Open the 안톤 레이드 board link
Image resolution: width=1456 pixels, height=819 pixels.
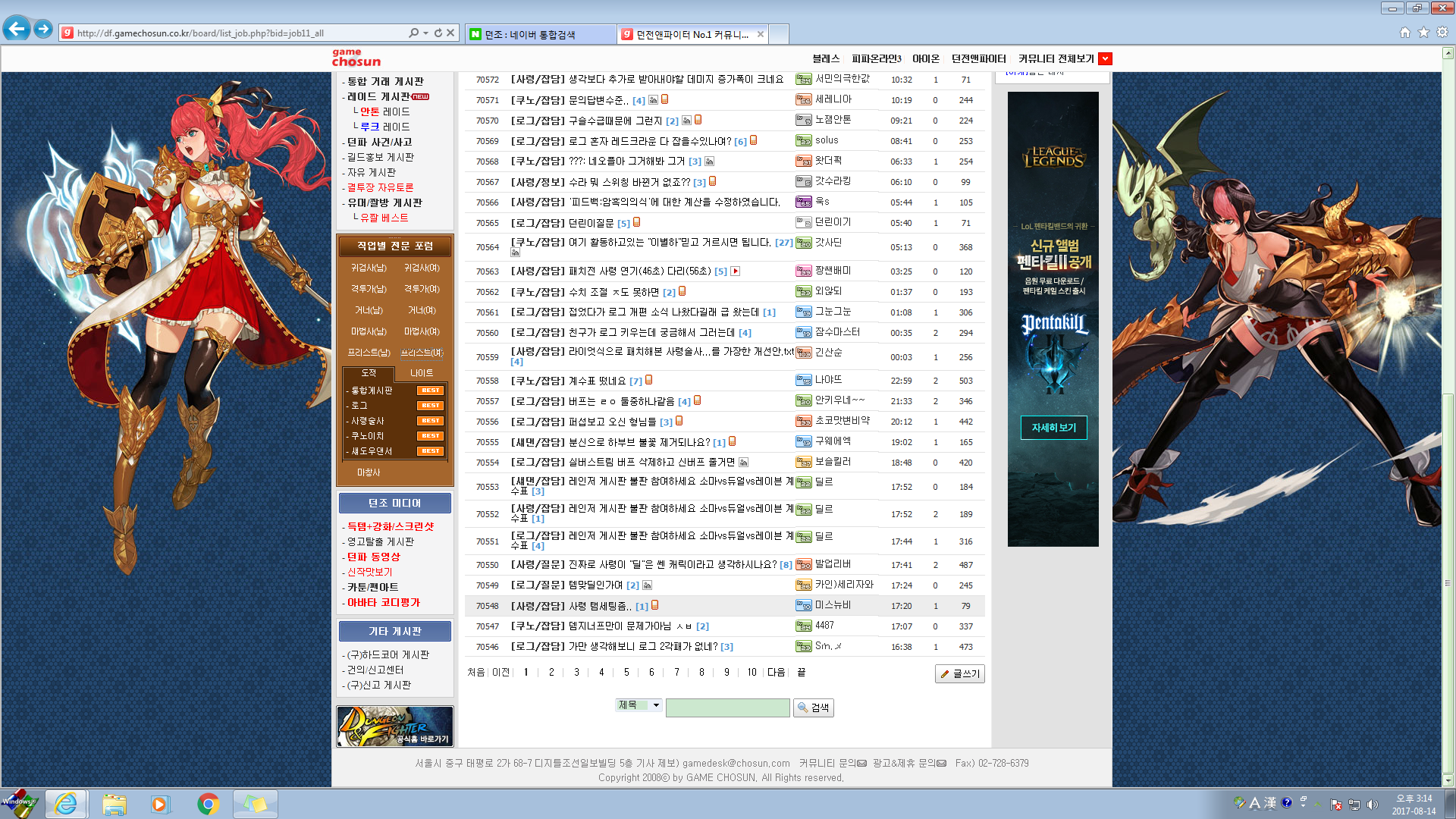tap(384, 111)
